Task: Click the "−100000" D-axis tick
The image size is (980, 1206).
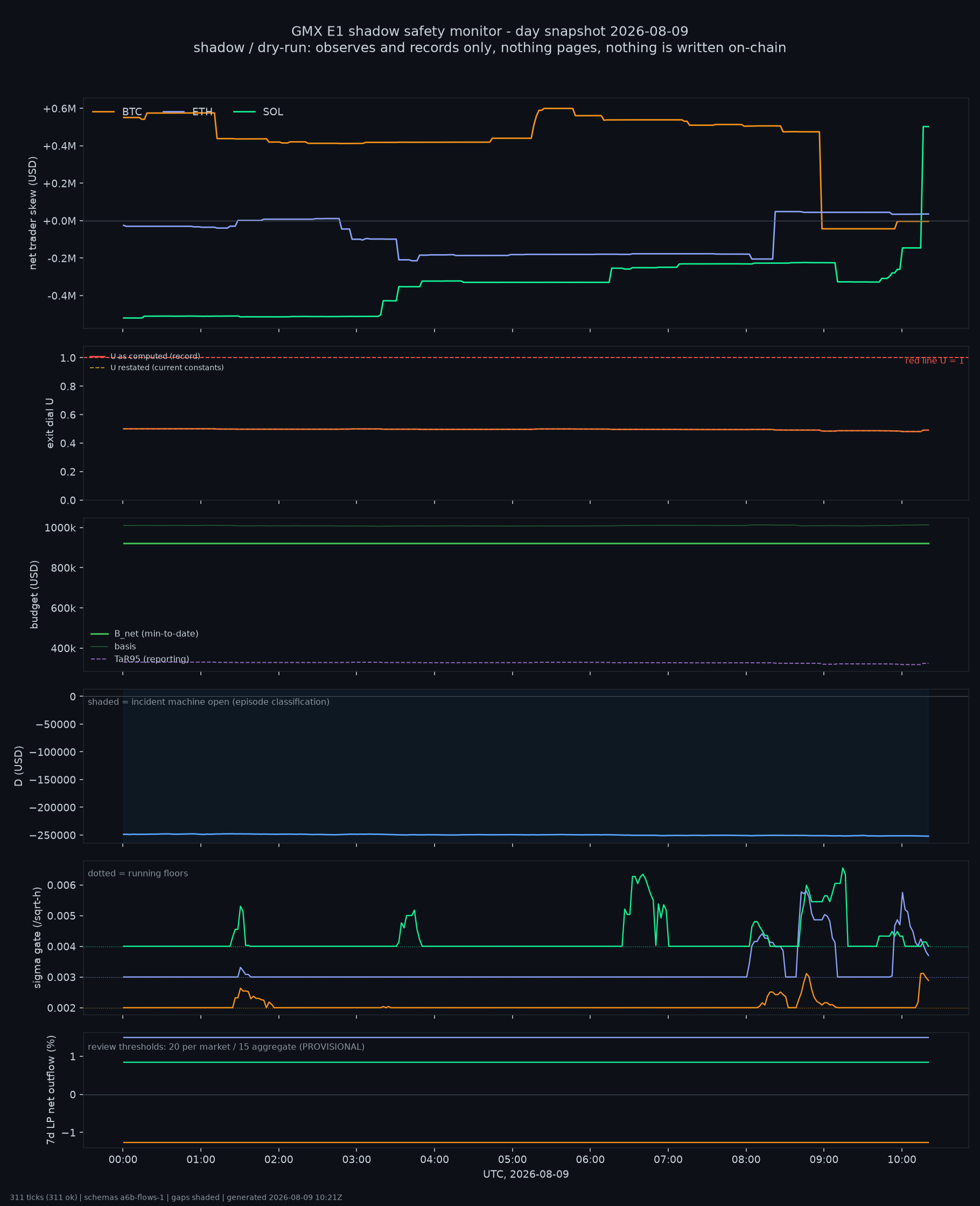Action: [53, 752]
